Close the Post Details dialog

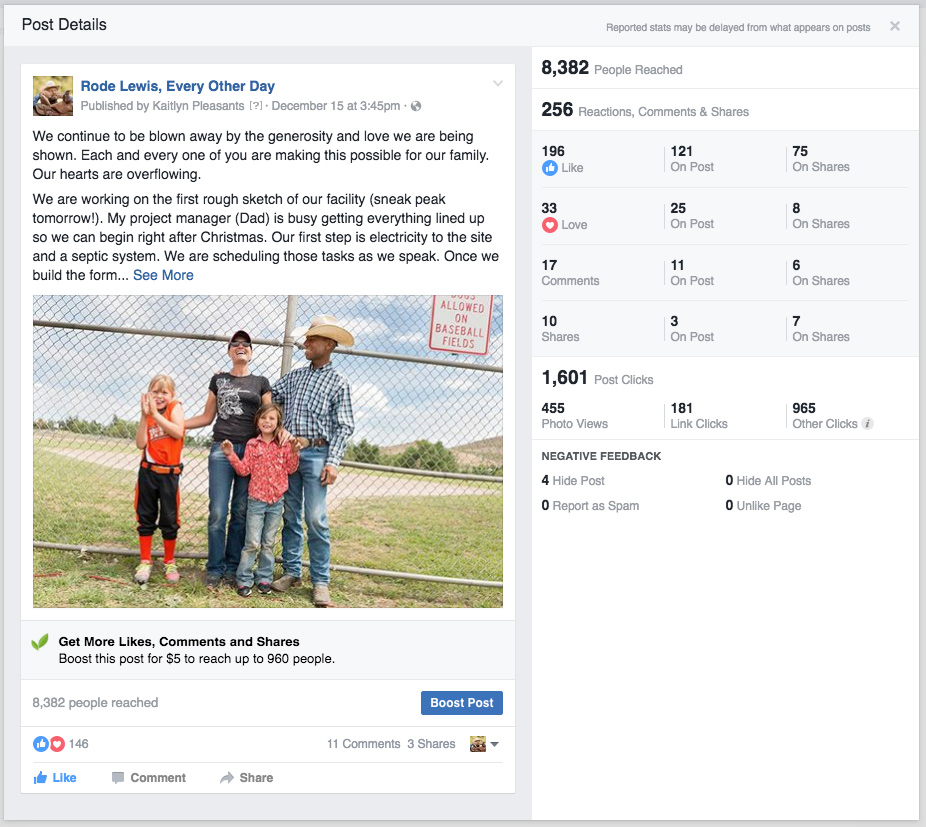895,26
